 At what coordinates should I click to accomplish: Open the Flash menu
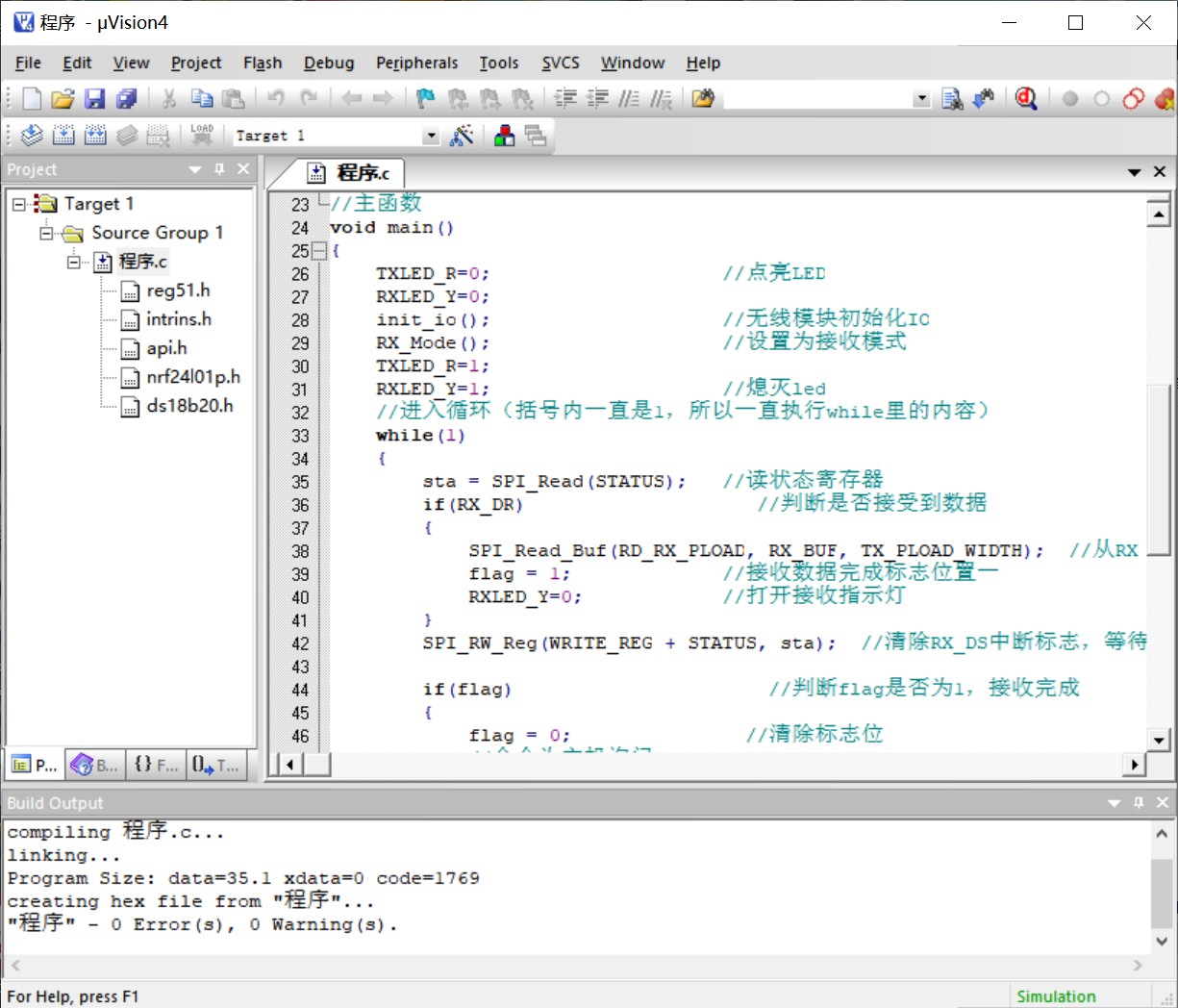tap(263, 63)
